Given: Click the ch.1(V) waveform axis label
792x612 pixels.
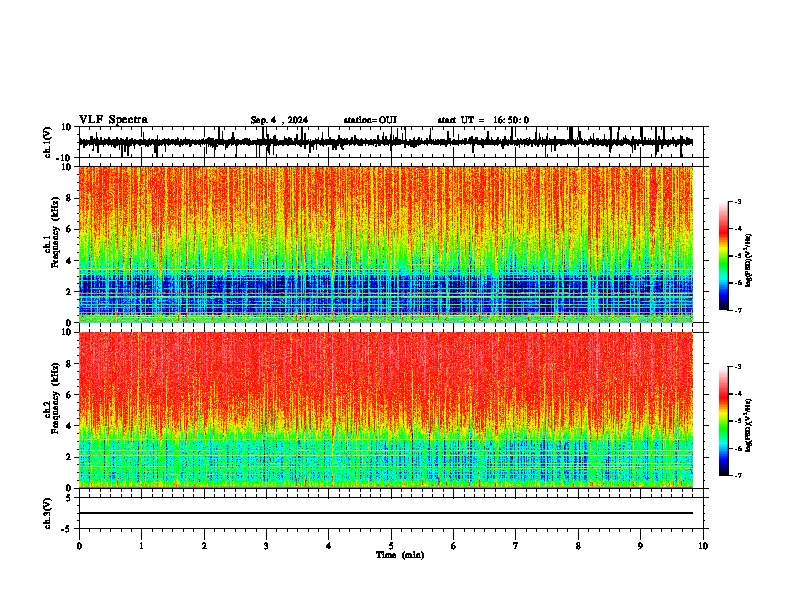Looking at the screenshot, I should point(48,142).
